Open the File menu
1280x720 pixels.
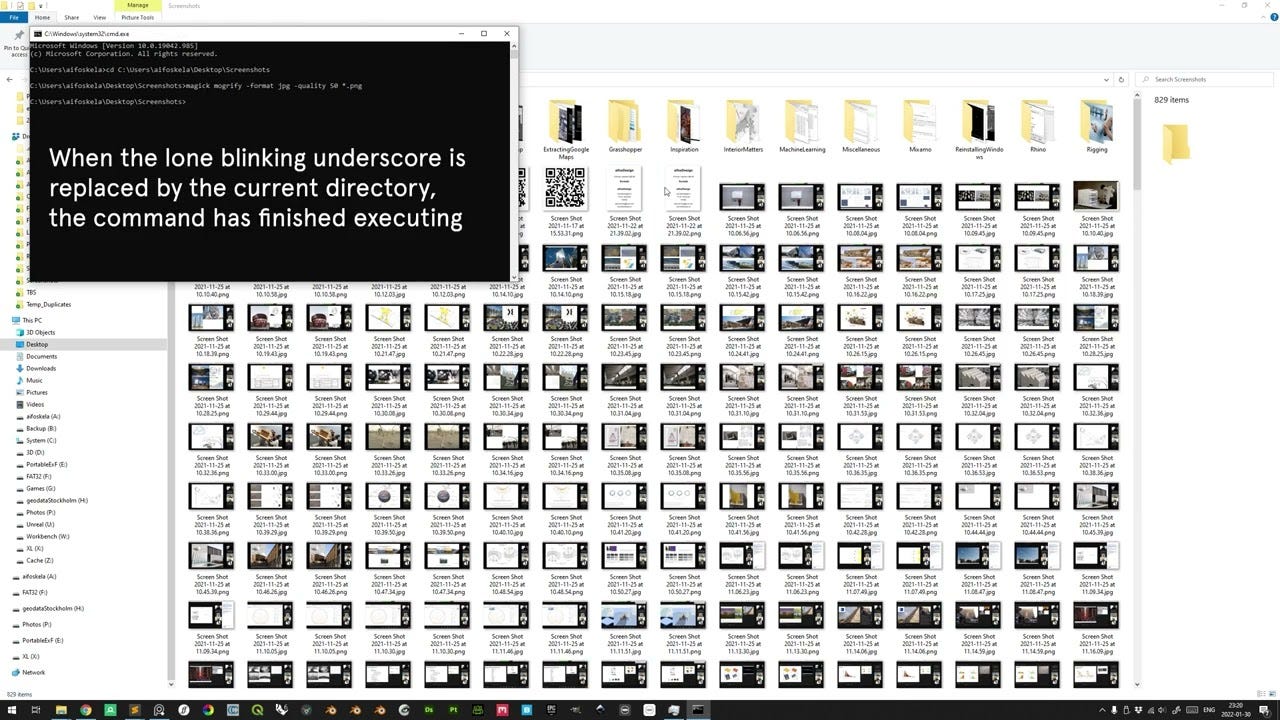click(14, 17)
